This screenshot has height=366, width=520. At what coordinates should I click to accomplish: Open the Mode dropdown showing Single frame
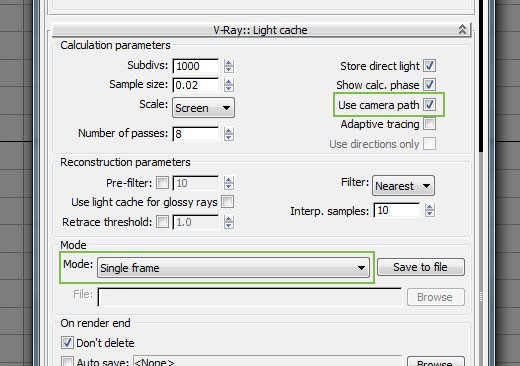coord(233,267)
